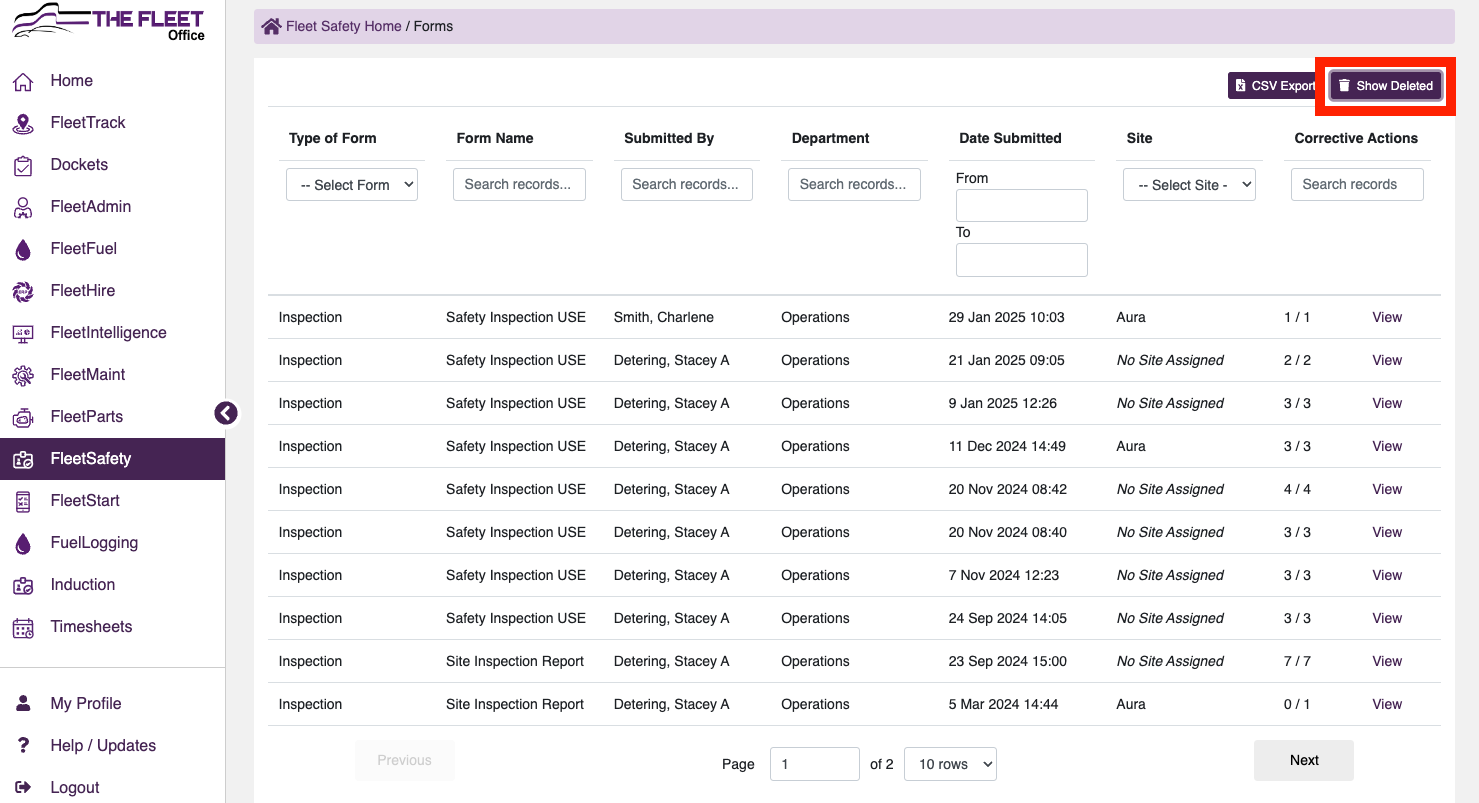Click the Site column header
1479x803 pixels.
[1139, 139]
